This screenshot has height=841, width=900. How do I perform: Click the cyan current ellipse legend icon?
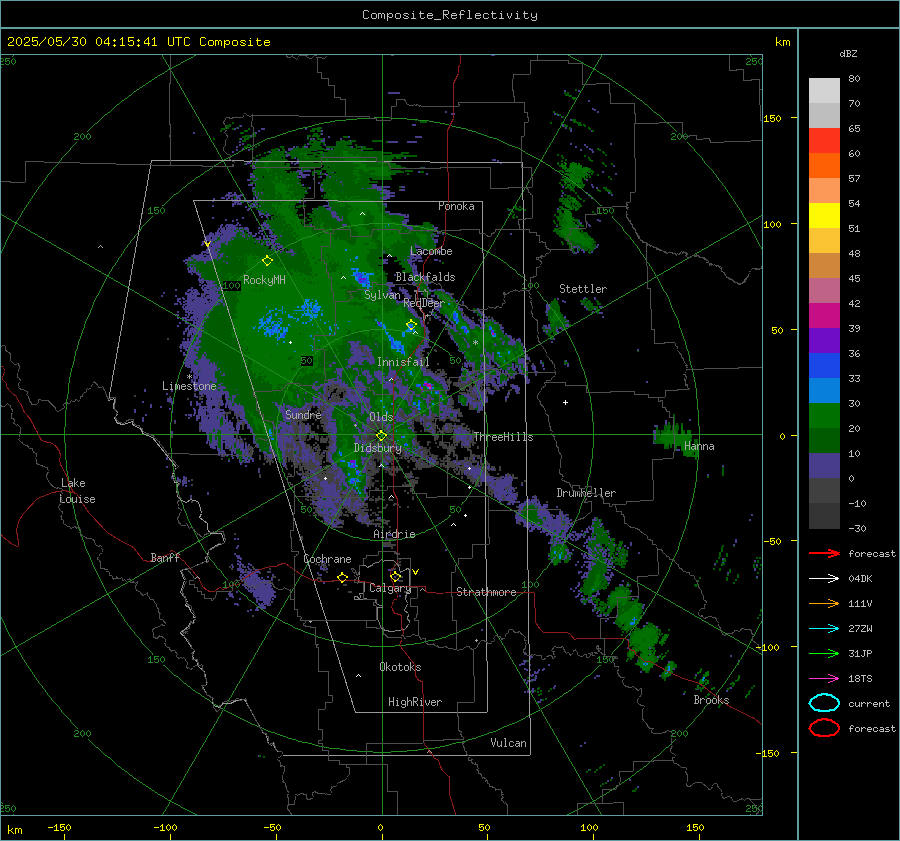click(x=824, y=703)
